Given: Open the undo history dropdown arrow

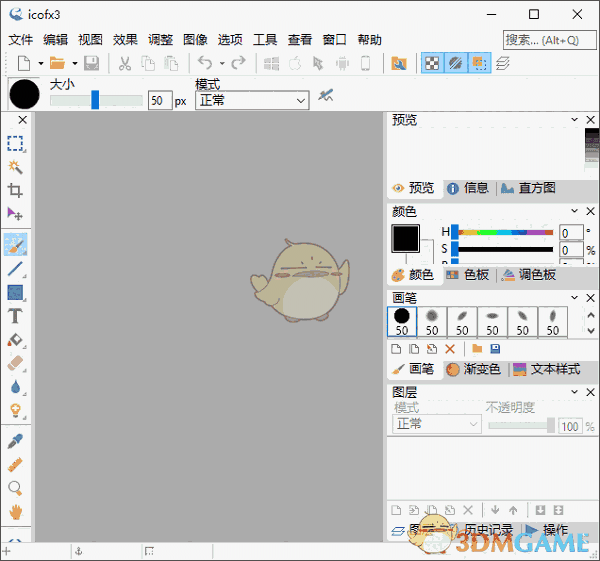Looking at the screenshot, I should click(222, 64).
